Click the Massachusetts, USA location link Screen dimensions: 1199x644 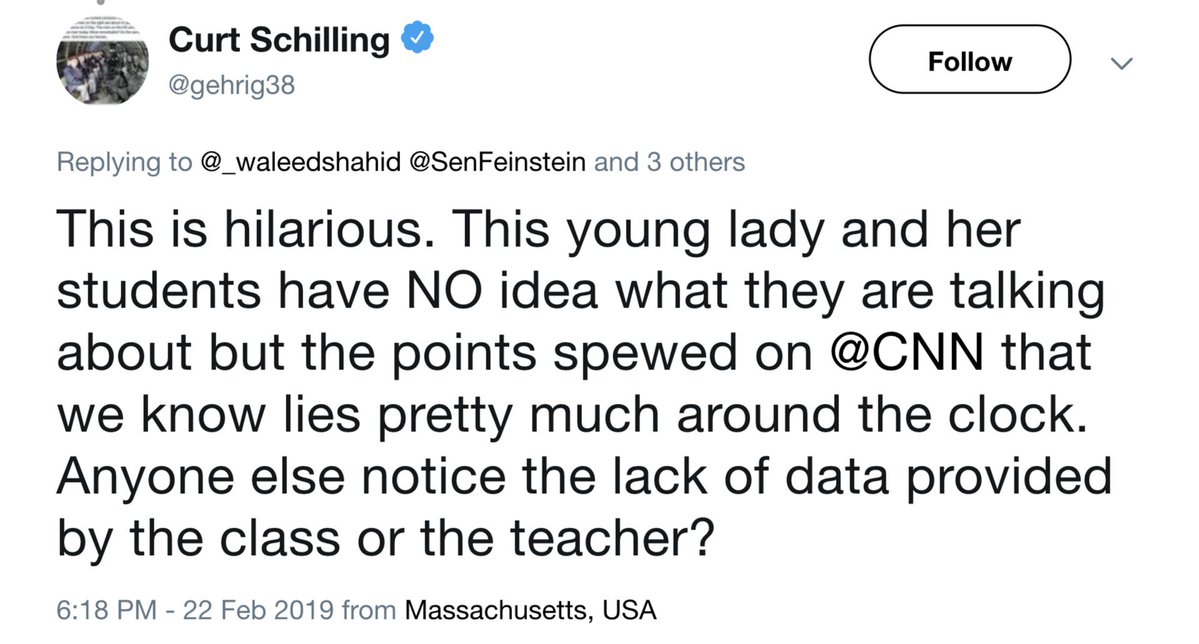coord(530,608)
